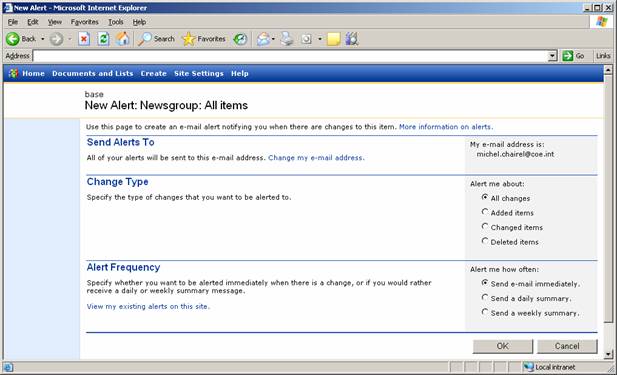Open Favorites star in toolbar
The height and width of the screenshot is (375, 617).
(x=189, y=39)
